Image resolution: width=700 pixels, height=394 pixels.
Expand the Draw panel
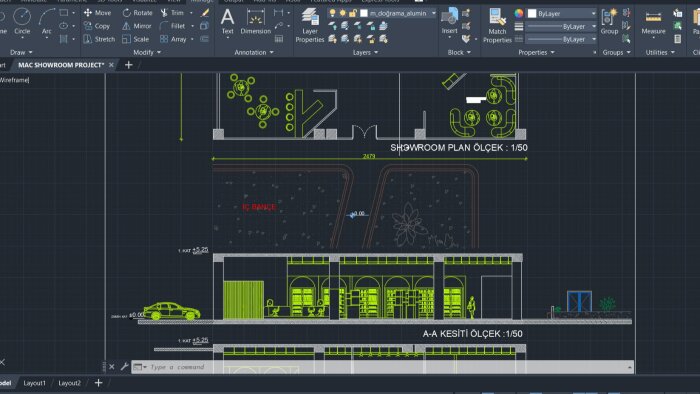[x=21, y=52]
